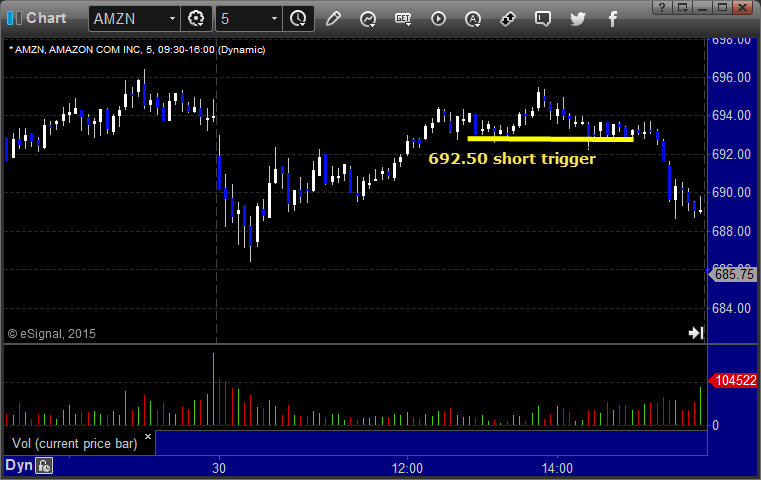
Task: Click the 692.50 short trigger annotation
Action: pos(512,159)
